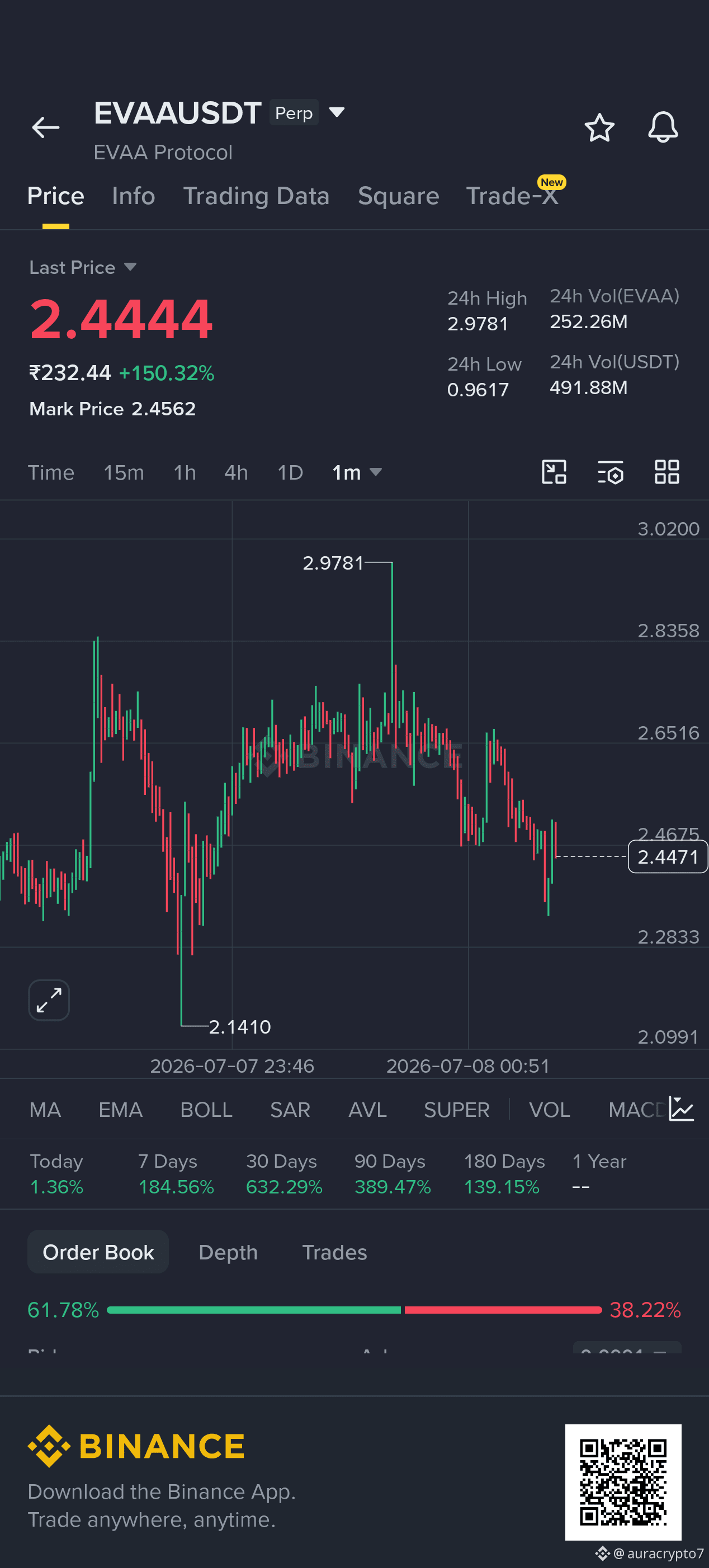Open indicator chart settings icon beside MACD
Screen dimensions: 709x1568
pos(681,1109)
